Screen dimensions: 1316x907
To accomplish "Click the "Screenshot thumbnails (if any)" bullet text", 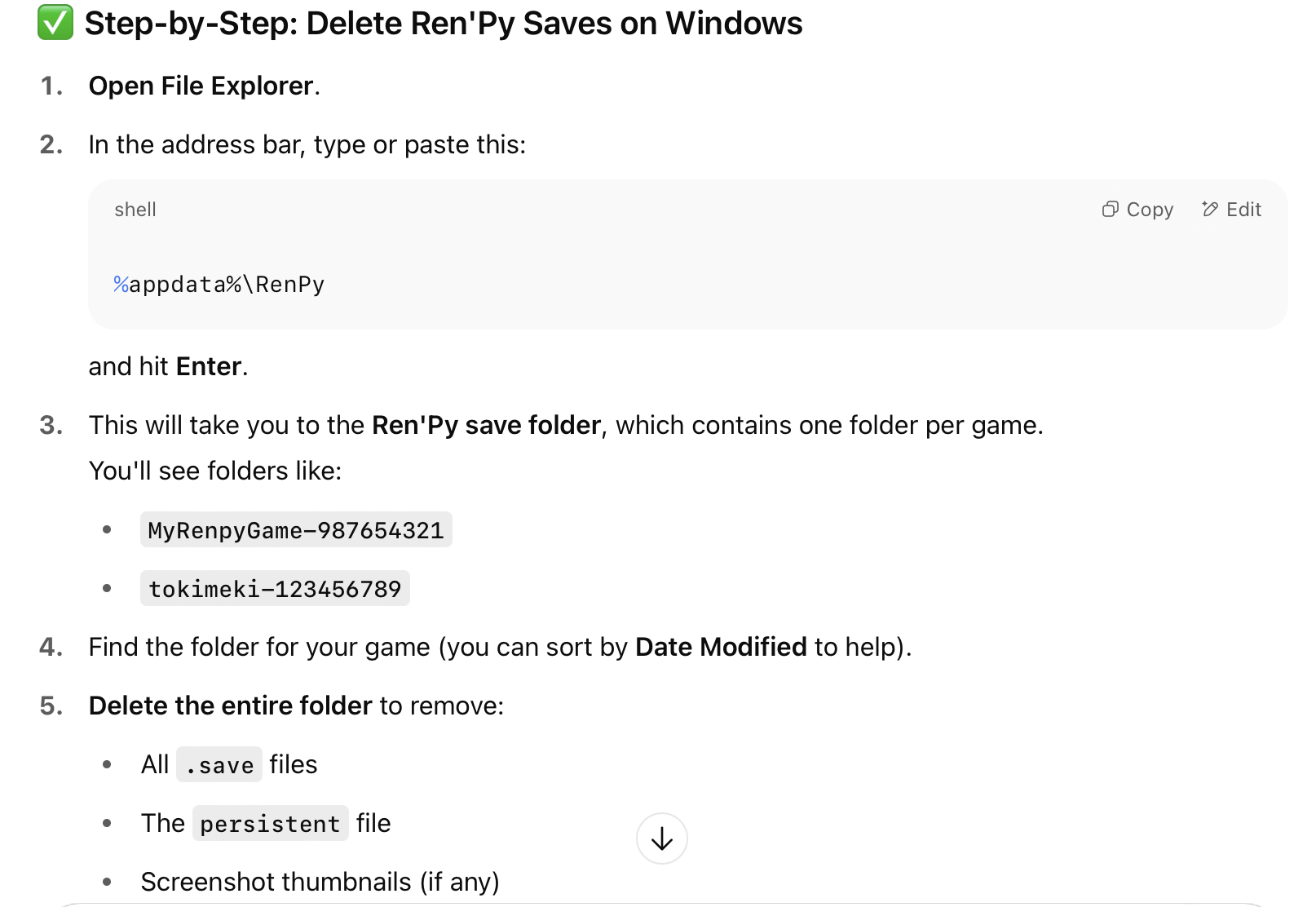I will point(320,882).
